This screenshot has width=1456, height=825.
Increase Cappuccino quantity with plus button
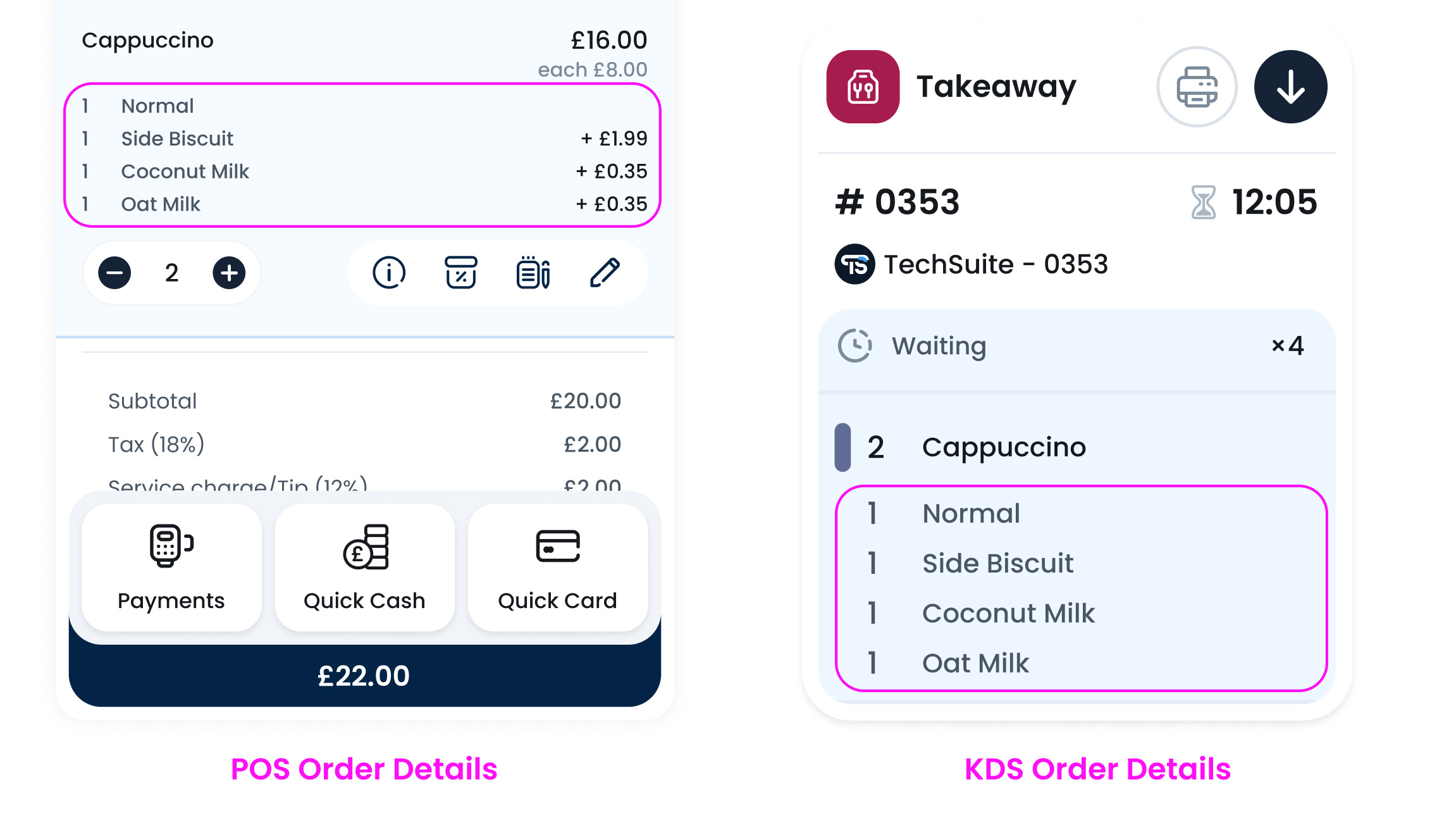pos(229,273)
